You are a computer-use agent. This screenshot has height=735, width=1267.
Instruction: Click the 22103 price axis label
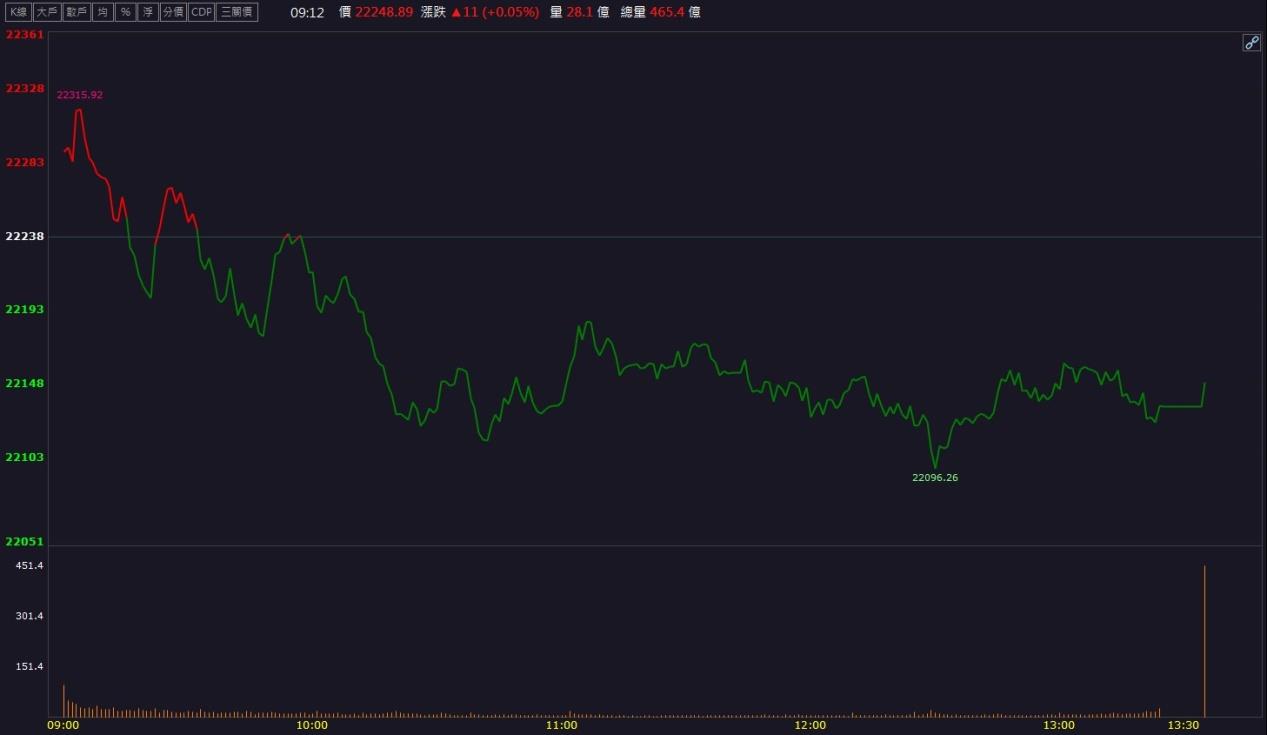pyautogui.click(x=25, y=457)
